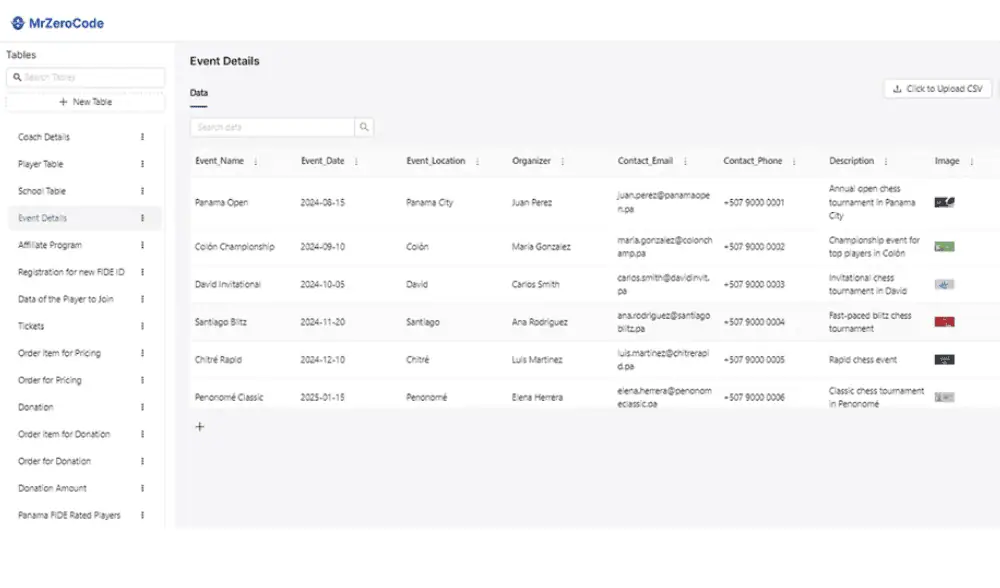Switch to the Data tab
The height and width of the screenshot is (588, 1000).
199,93
